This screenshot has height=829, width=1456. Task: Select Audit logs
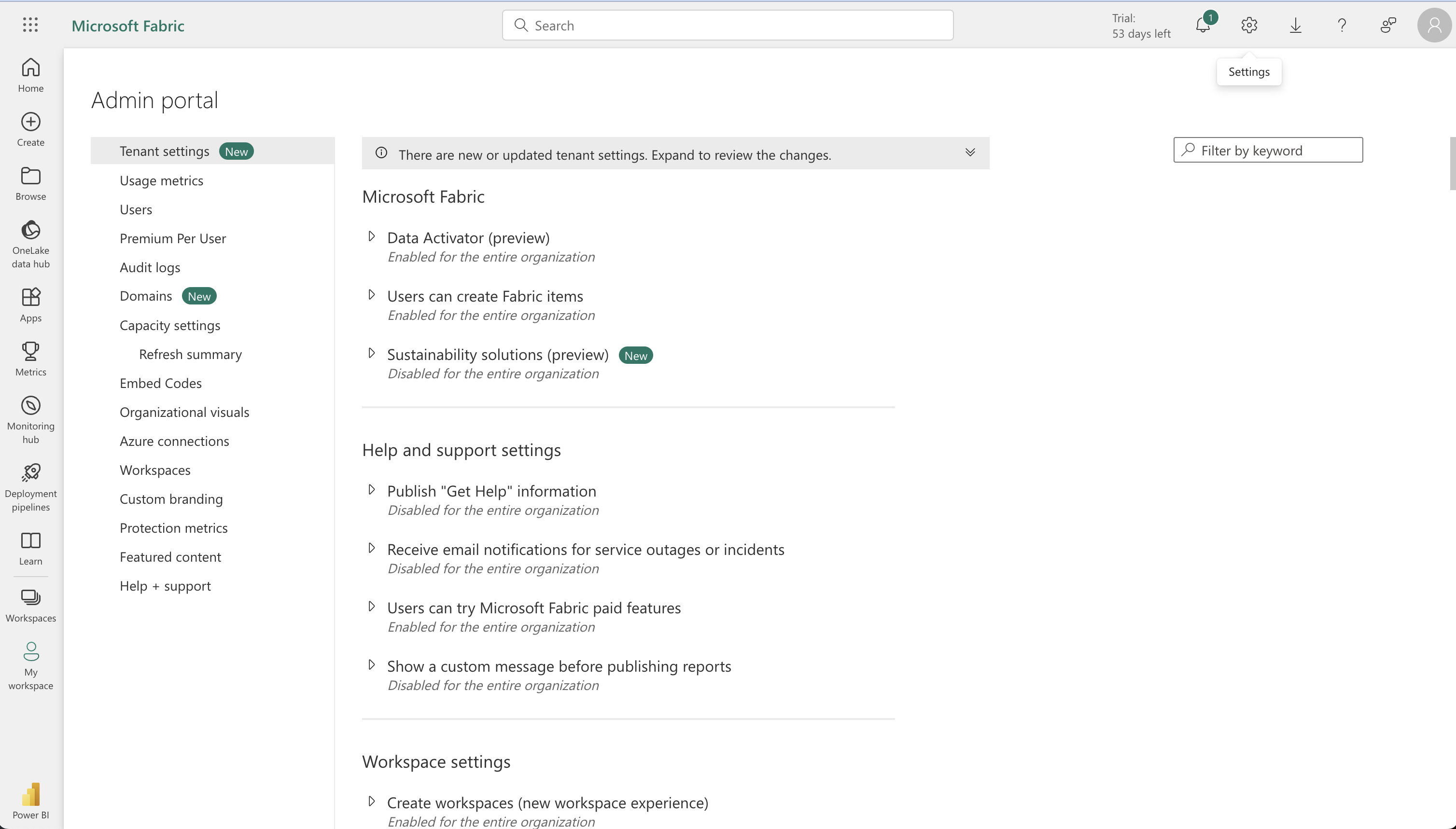150,268
